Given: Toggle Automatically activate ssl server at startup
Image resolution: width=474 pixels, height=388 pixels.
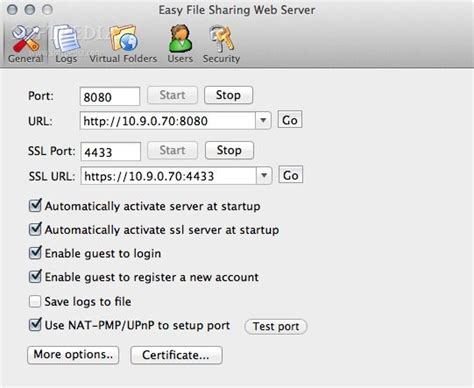Looking at the screenshot, I should [x=35, y=229].
